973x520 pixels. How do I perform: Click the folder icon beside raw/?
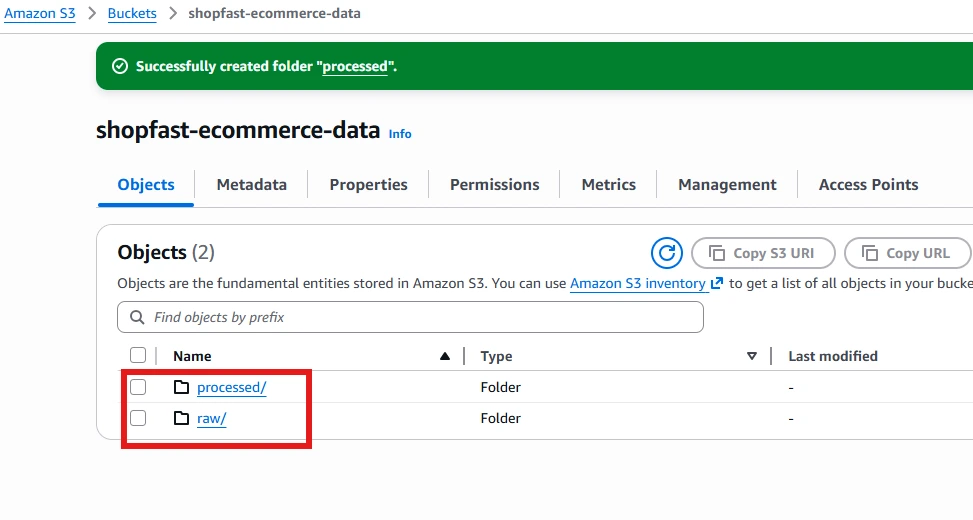click(x=181, y=418)
